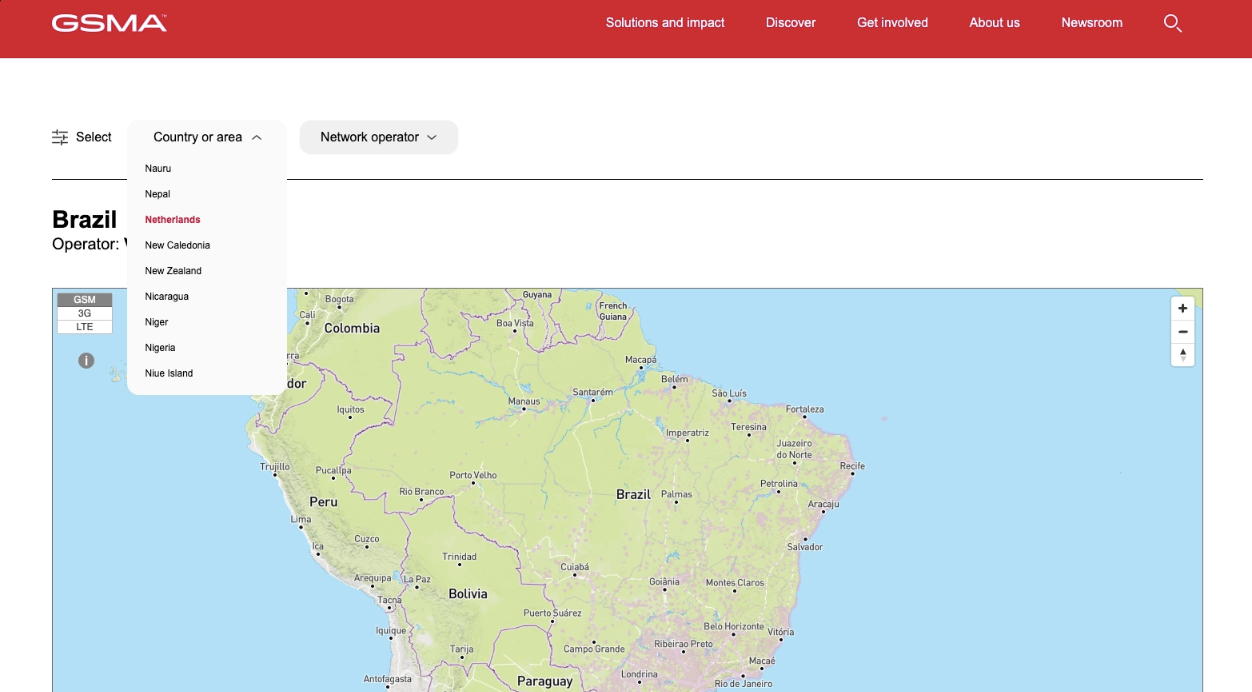Choose Nicaragua in the dropdown

pos(166,296)
